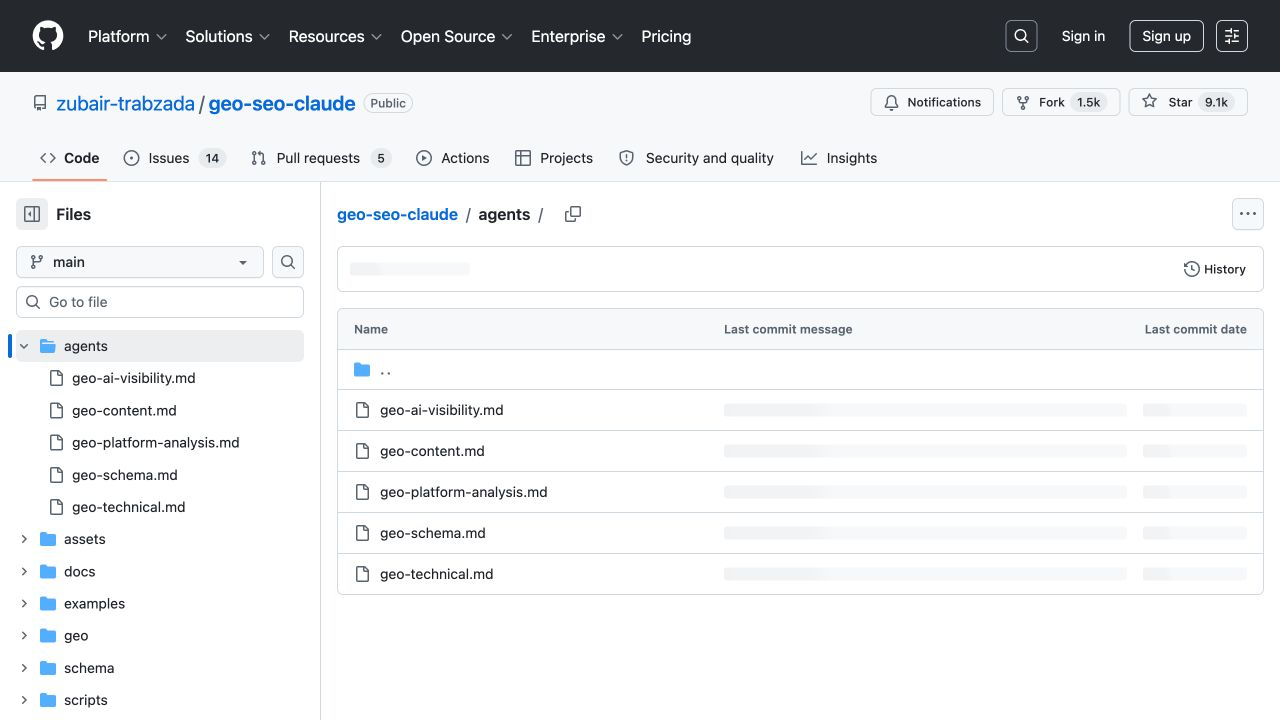Open the three-dots more options menu

coord(1247,214)
